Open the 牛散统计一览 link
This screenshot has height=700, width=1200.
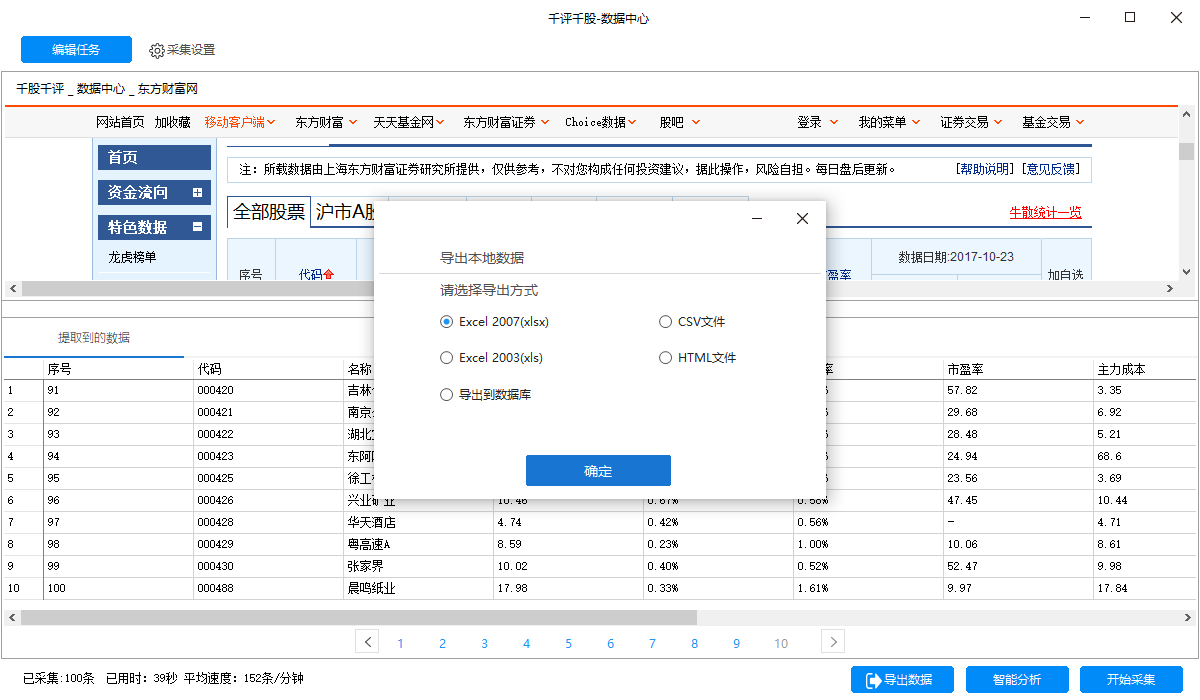pyautogui.click(x=1045, y=212)
